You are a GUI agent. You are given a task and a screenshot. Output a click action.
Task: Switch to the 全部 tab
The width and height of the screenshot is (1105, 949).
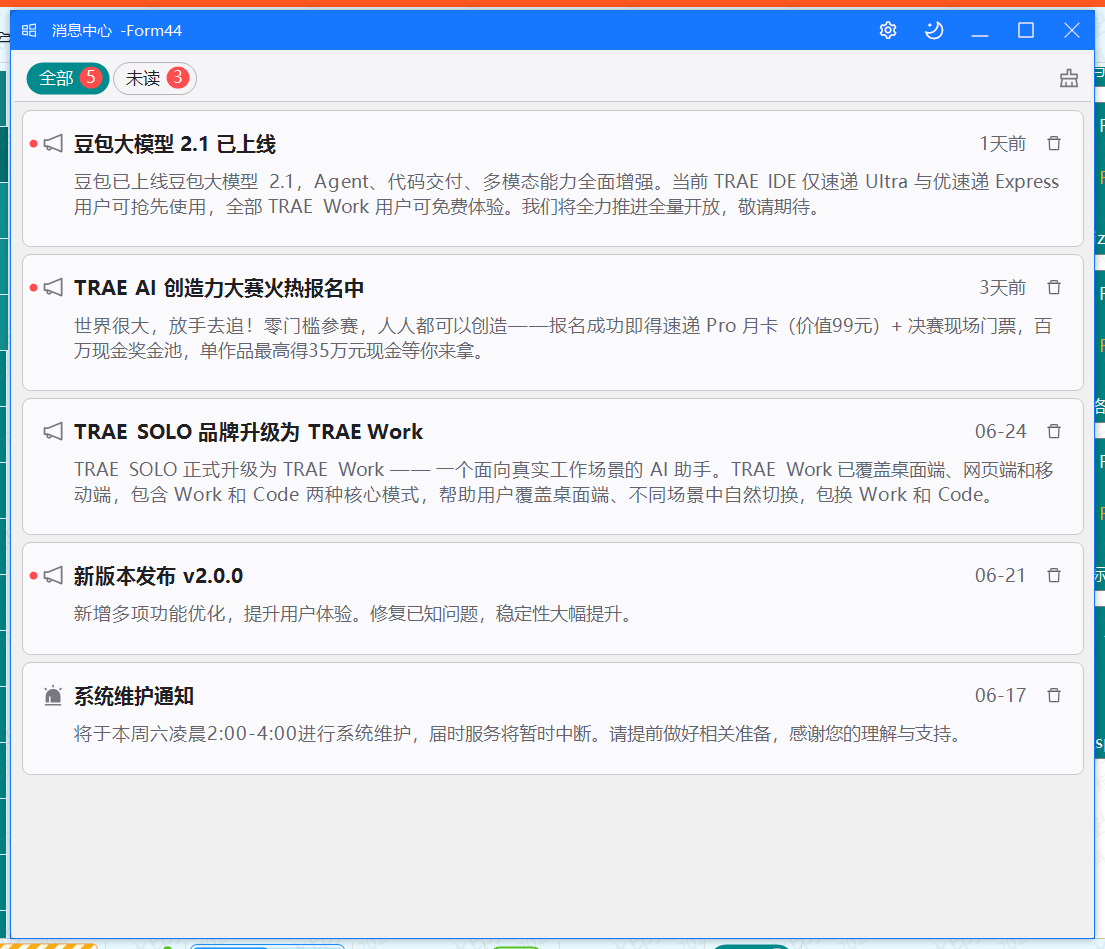[68, 78]
